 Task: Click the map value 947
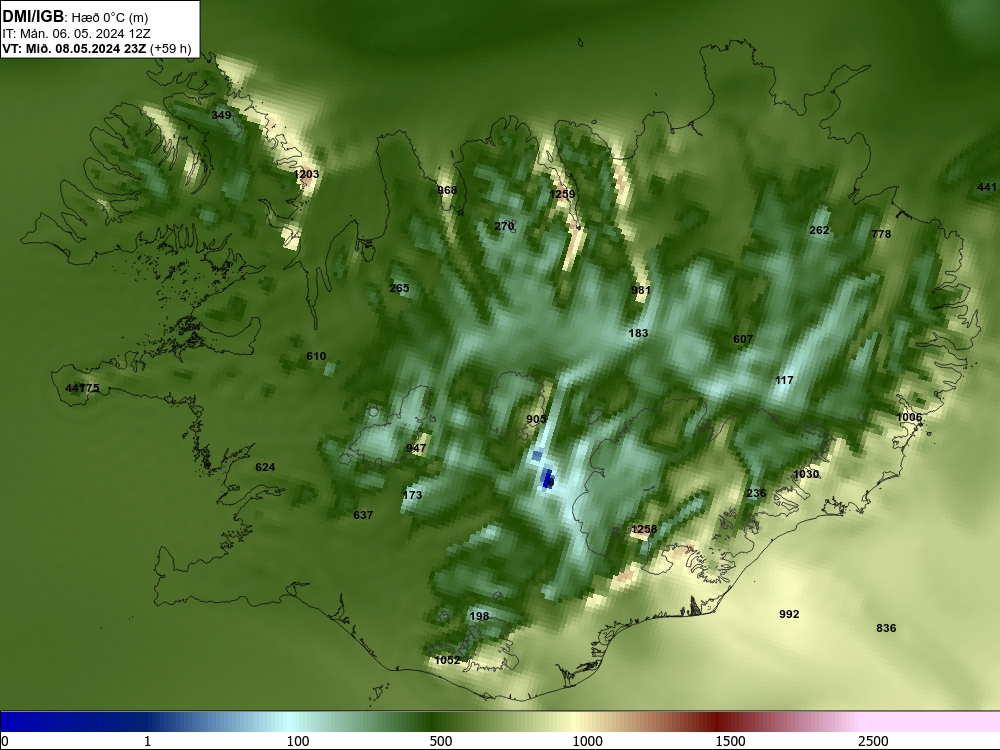(416, 448)
